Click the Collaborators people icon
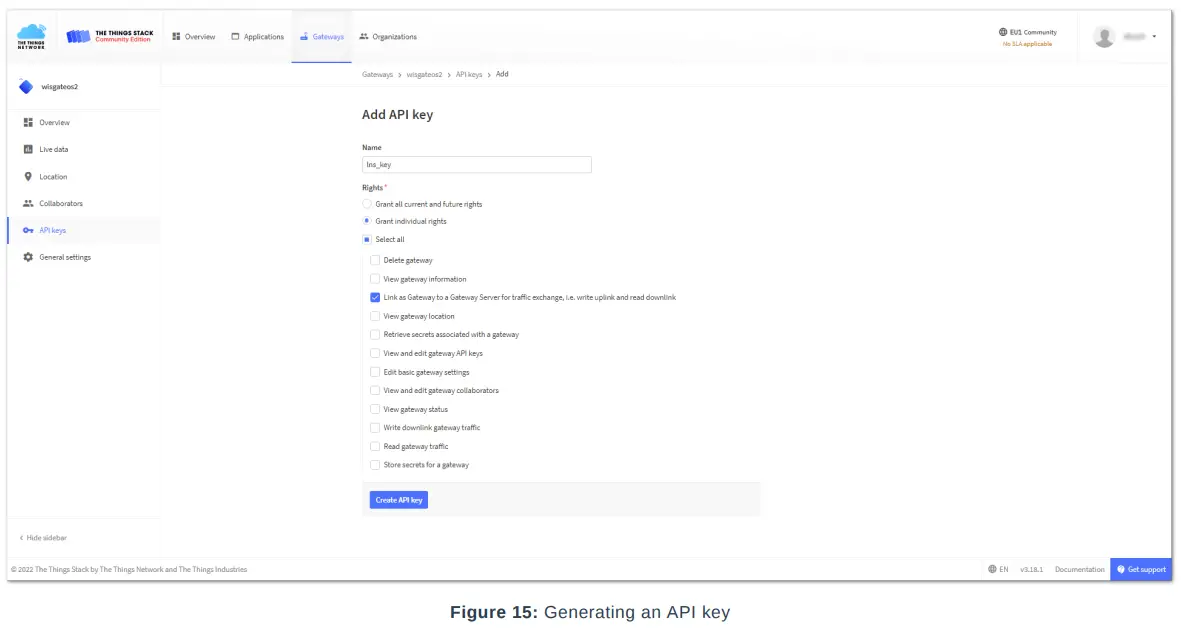This screenshot has height=628, width=1181. [x=28, y=204]
